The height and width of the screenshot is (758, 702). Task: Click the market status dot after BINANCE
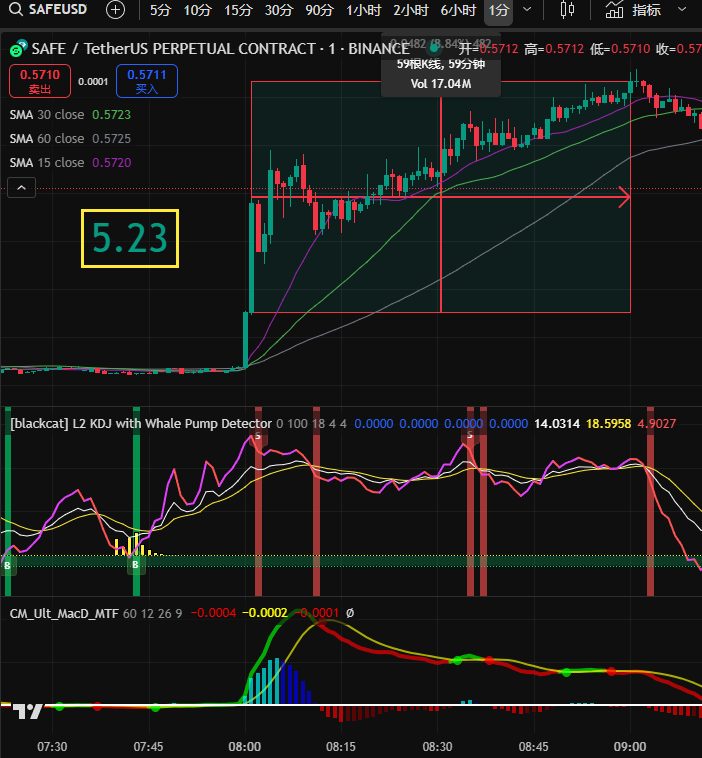(434, 48)
